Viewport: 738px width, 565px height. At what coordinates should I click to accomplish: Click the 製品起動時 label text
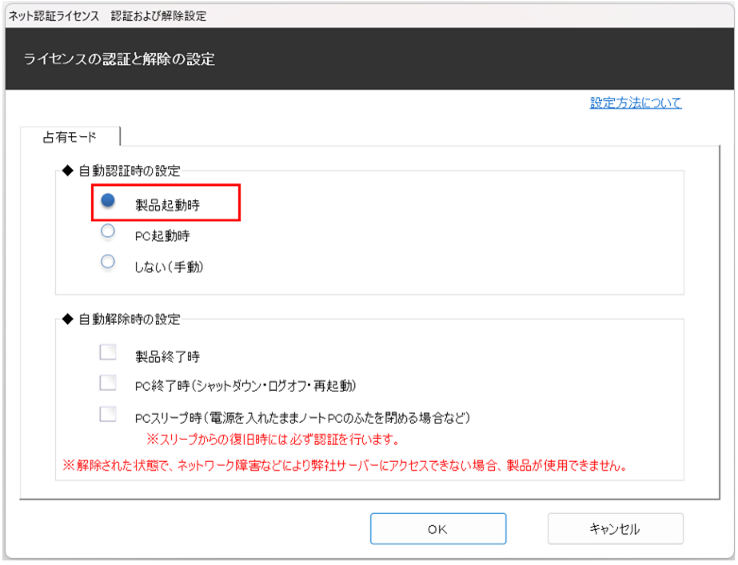tap(166, 204)
